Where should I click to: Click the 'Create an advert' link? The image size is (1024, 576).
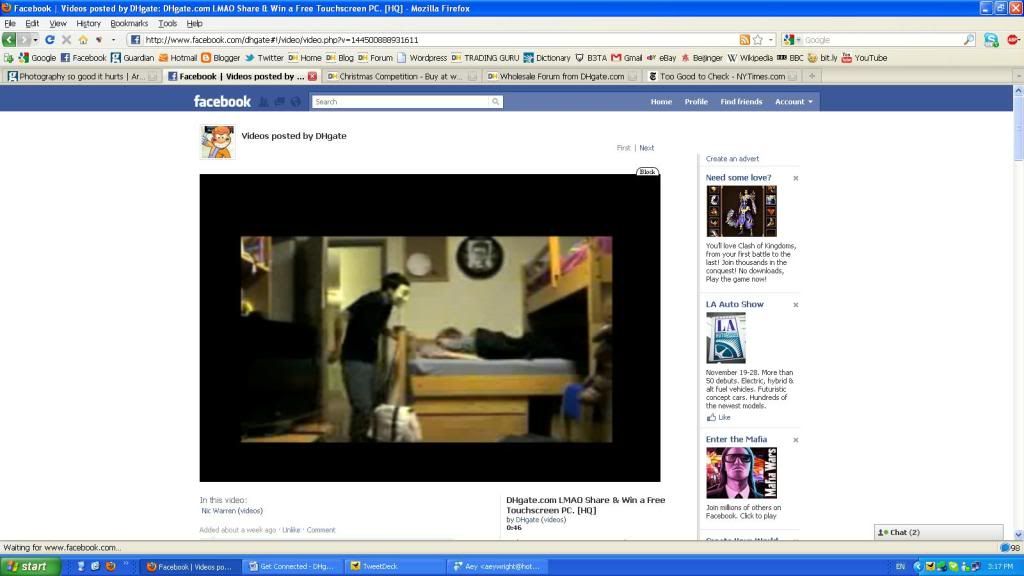[x=732, y=159]
